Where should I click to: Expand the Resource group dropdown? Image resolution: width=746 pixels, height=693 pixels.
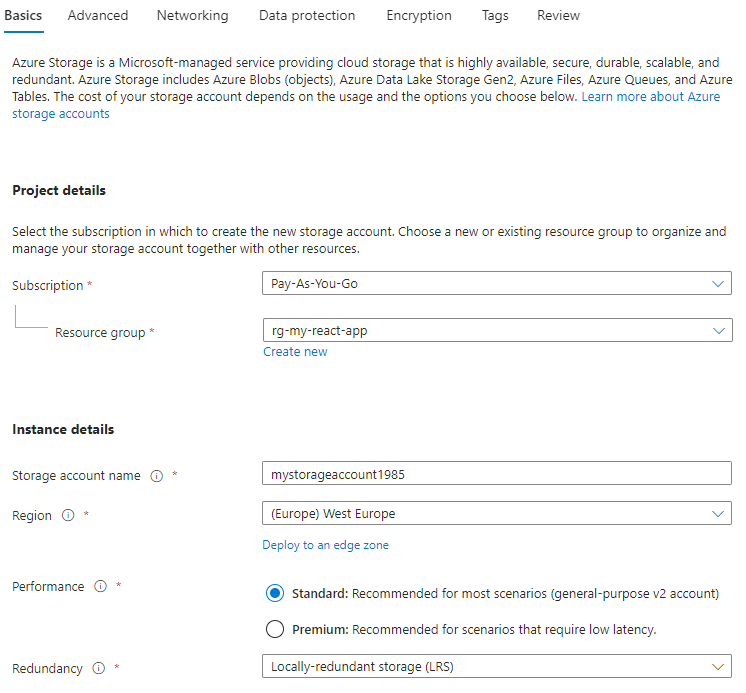498,330
